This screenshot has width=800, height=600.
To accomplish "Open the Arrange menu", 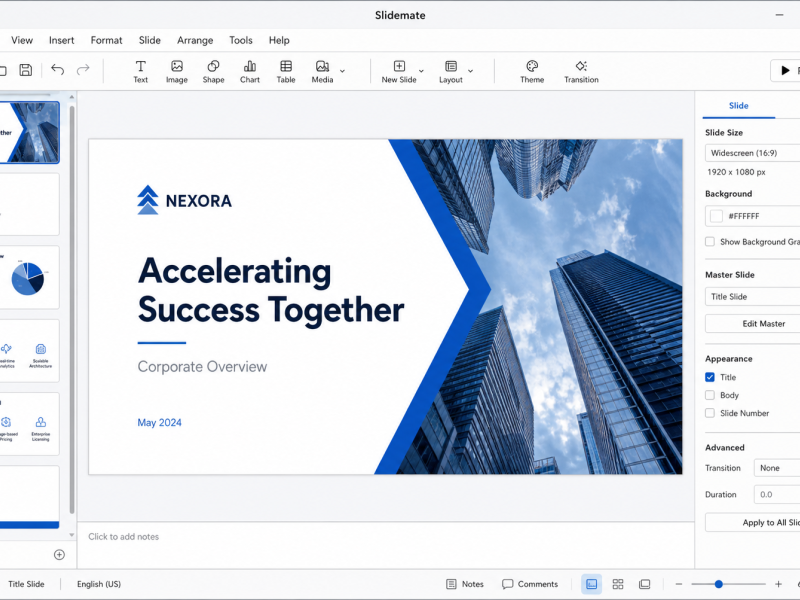I will pyautogui.click(x=195, y=40).
